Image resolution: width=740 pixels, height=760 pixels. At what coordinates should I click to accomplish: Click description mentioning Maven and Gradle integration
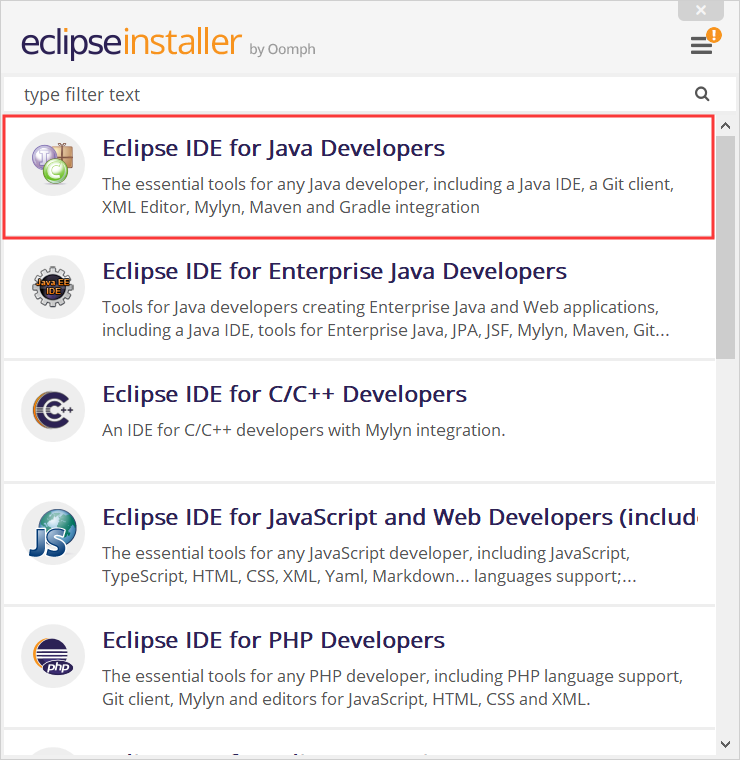[x=388, y=196]
